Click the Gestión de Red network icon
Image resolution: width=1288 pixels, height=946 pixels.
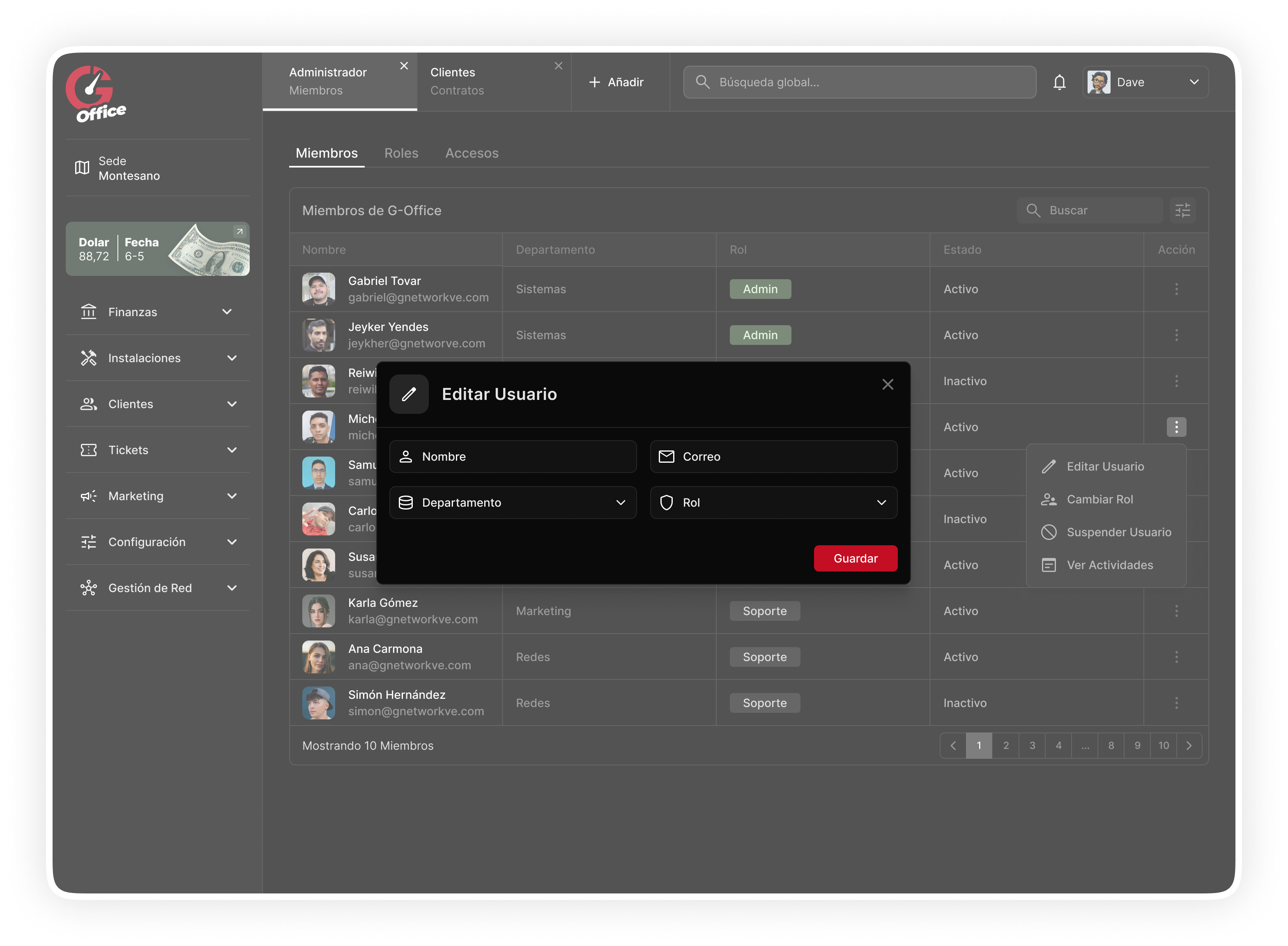click(88, 588)
